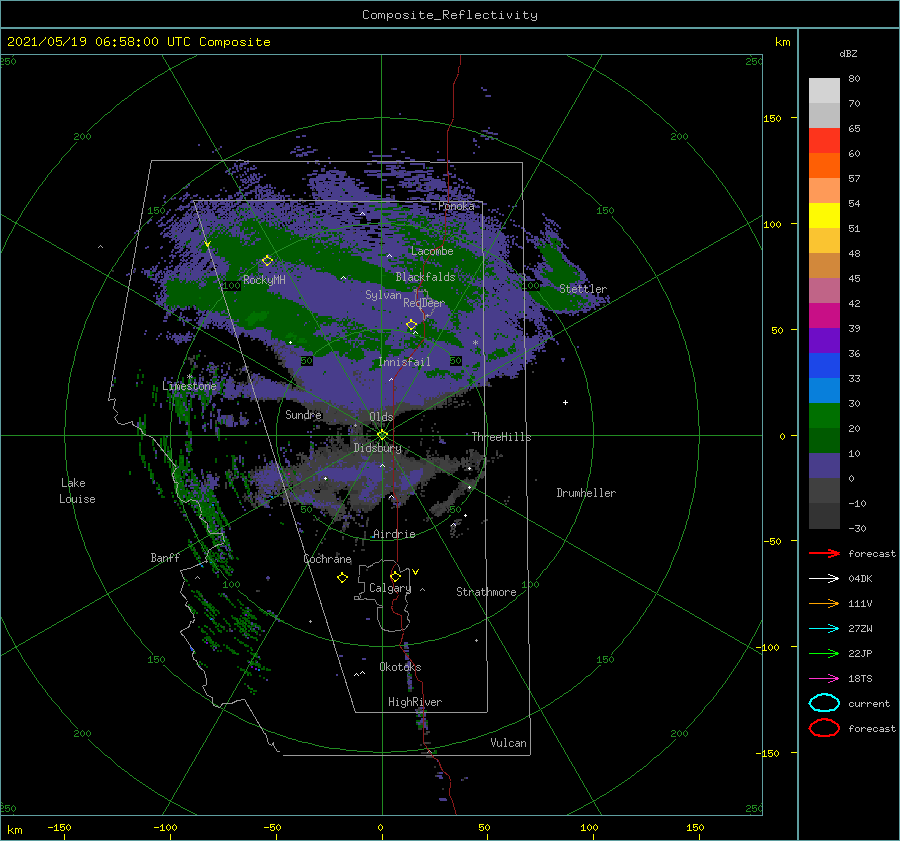Click the cyan 27ZW arrow legend icon
The height and width of the screenshot is (841, 900).
824,629
